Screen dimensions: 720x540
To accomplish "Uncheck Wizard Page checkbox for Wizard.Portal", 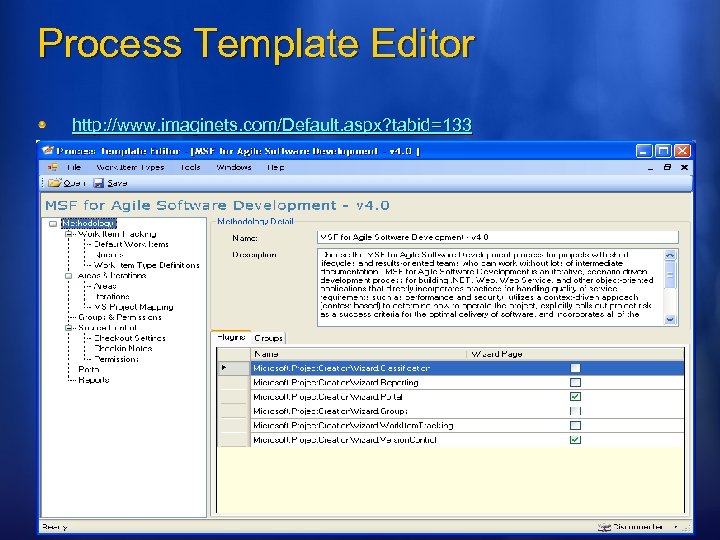I will point(575,396).
